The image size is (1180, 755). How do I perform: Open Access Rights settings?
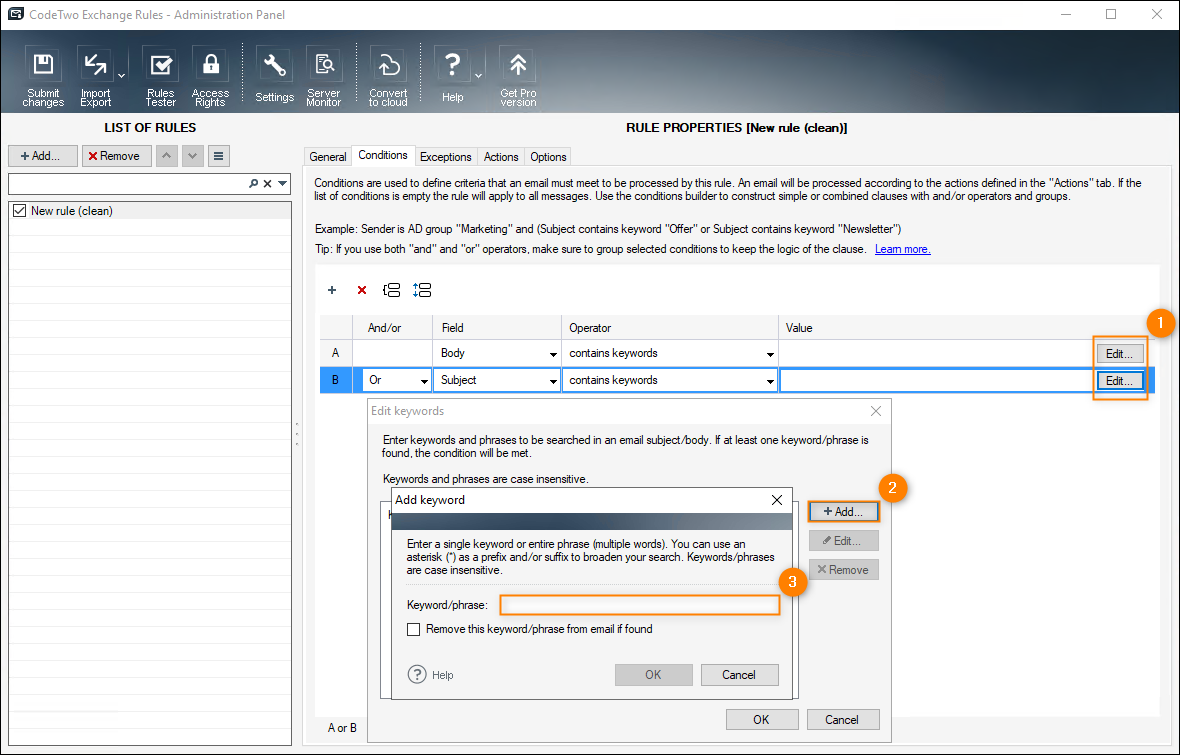point(211,77)
